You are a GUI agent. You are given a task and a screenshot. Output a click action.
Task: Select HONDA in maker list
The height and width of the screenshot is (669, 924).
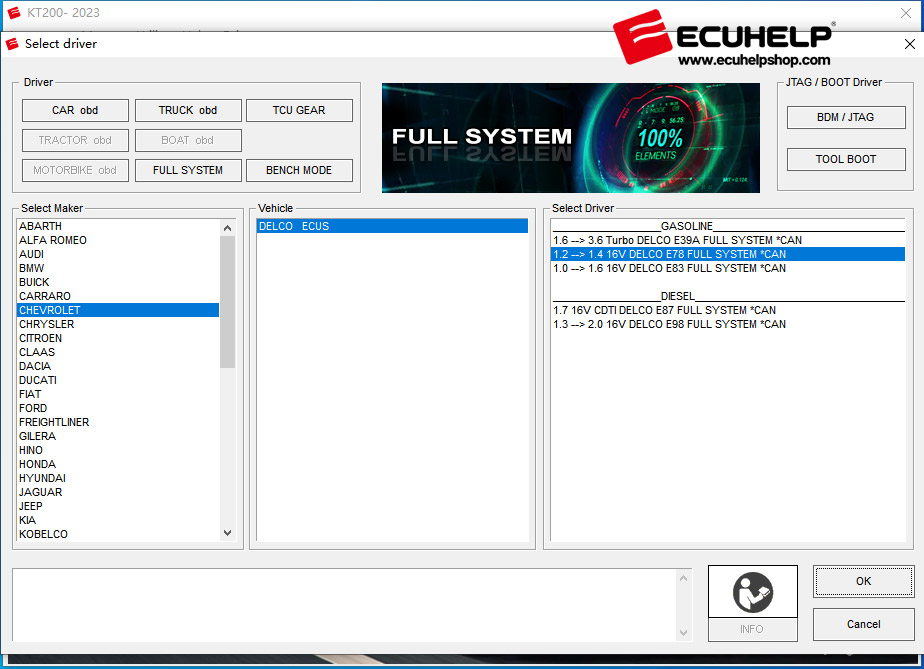[118, 464]
